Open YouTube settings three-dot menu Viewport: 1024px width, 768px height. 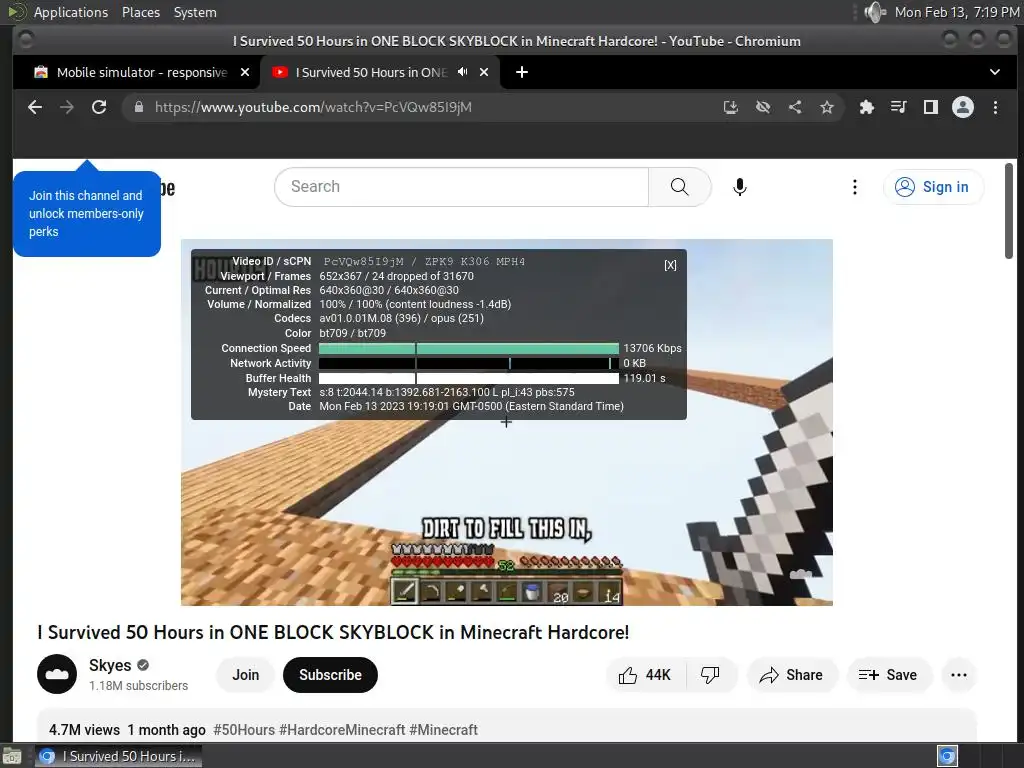(x=854, y=187)
